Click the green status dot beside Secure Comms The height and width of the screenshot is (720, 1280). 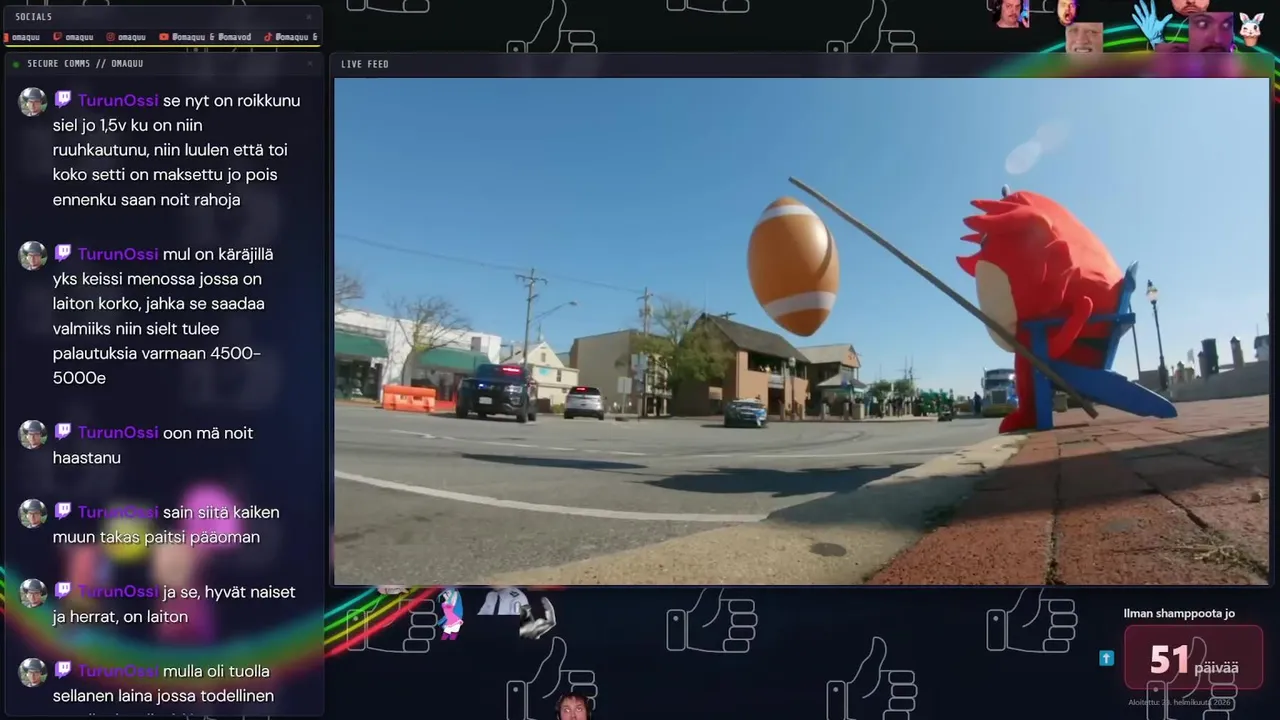pyautogui.click(x=16, y=64)
